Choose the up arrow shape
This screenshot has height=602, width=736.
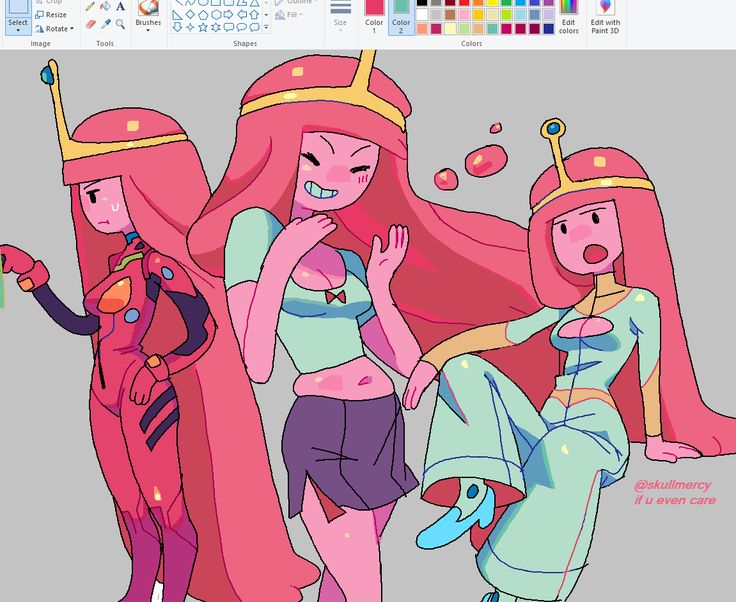[254, 15]
